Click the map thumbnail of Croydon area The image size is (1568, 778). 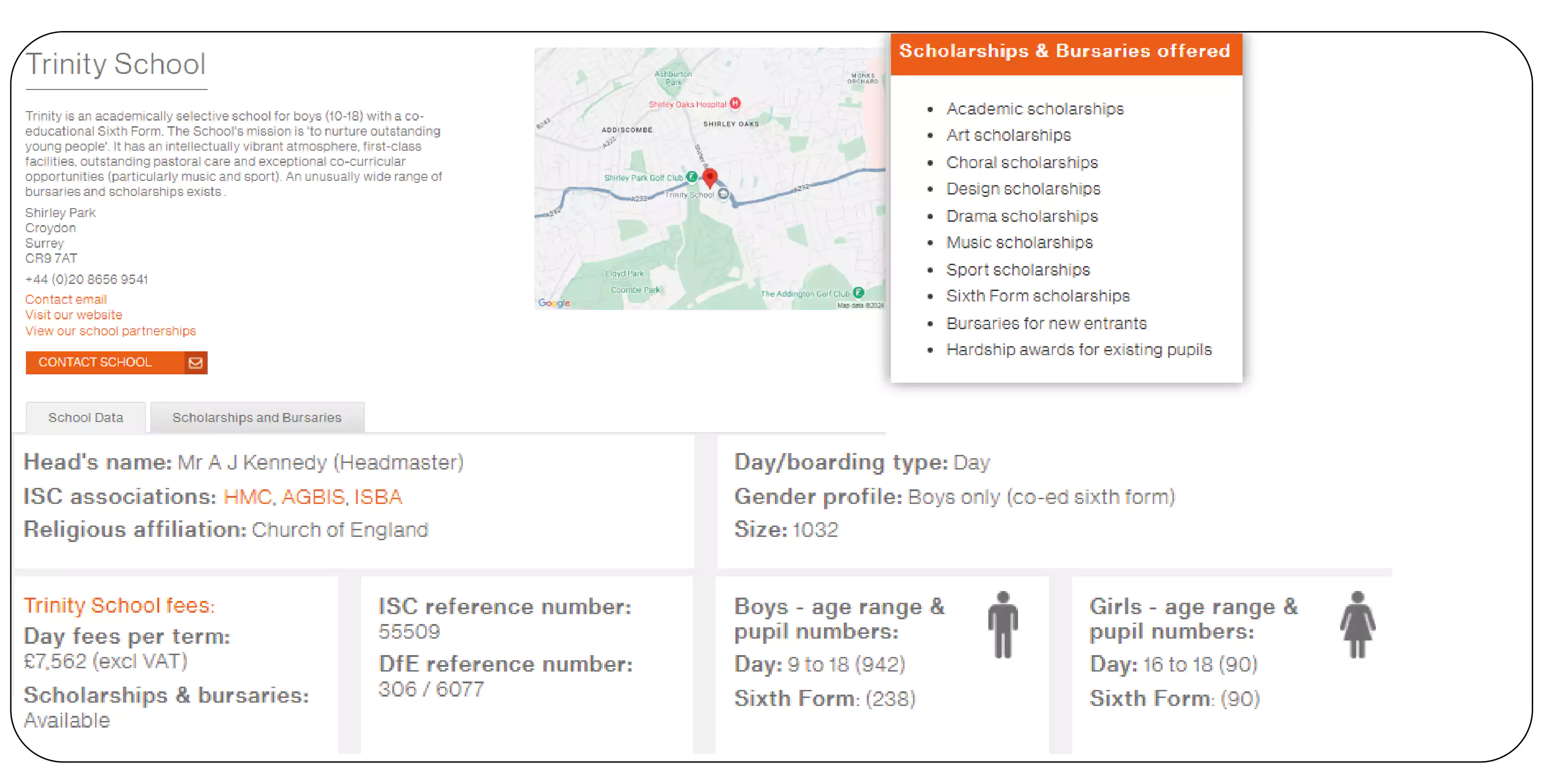[710, 178]
